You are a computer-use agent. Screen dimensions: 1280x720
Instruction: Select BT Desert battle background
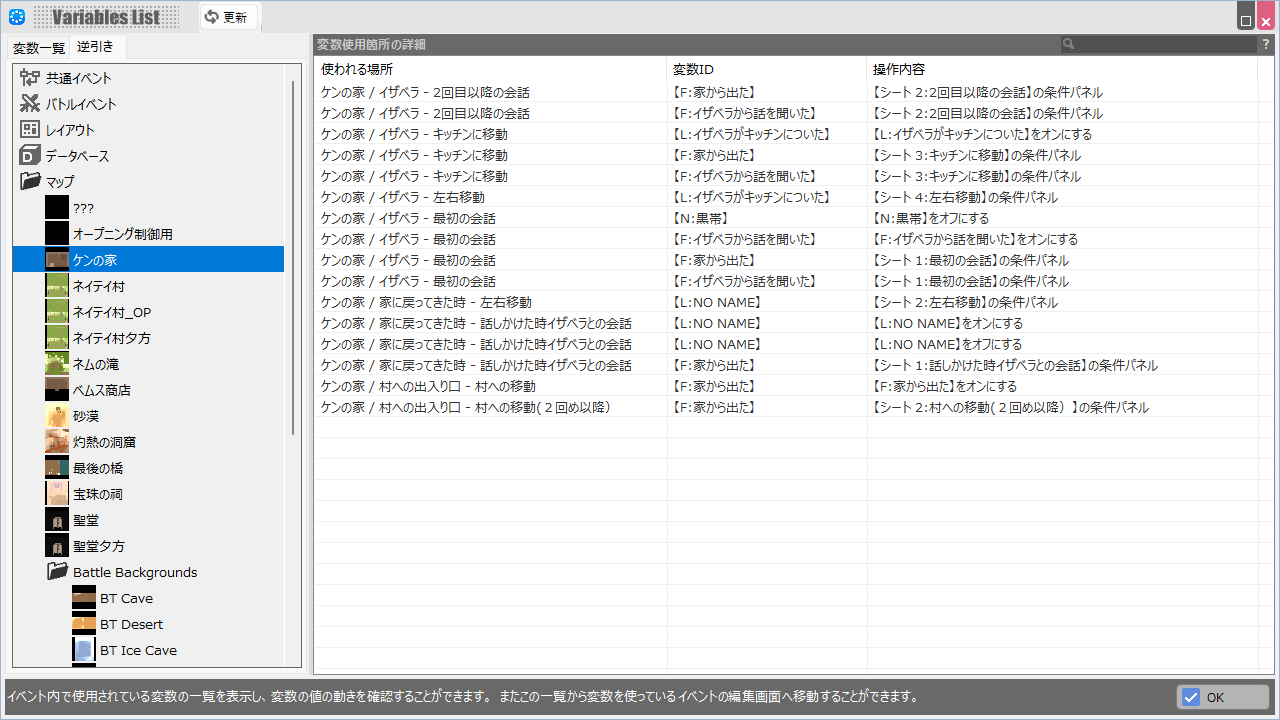point(131,624)
